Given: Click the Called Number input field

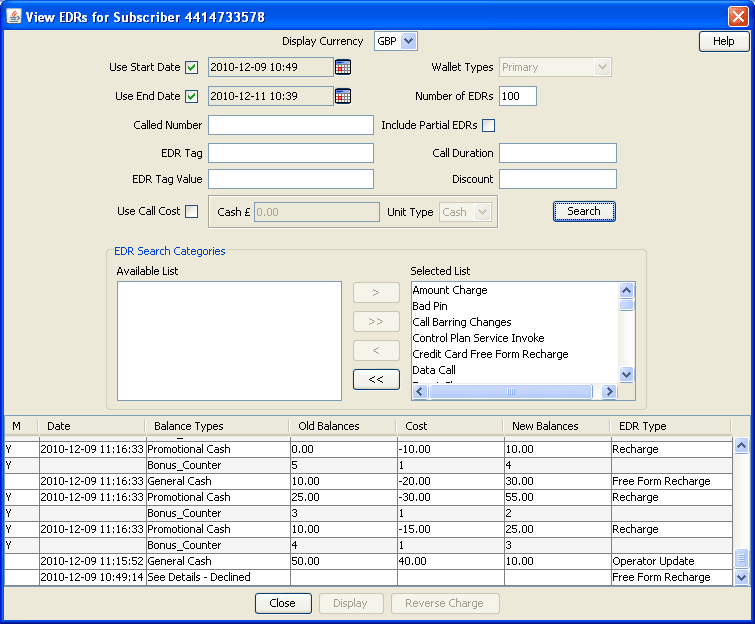Looking at the screenshot, I should point(290,125).
